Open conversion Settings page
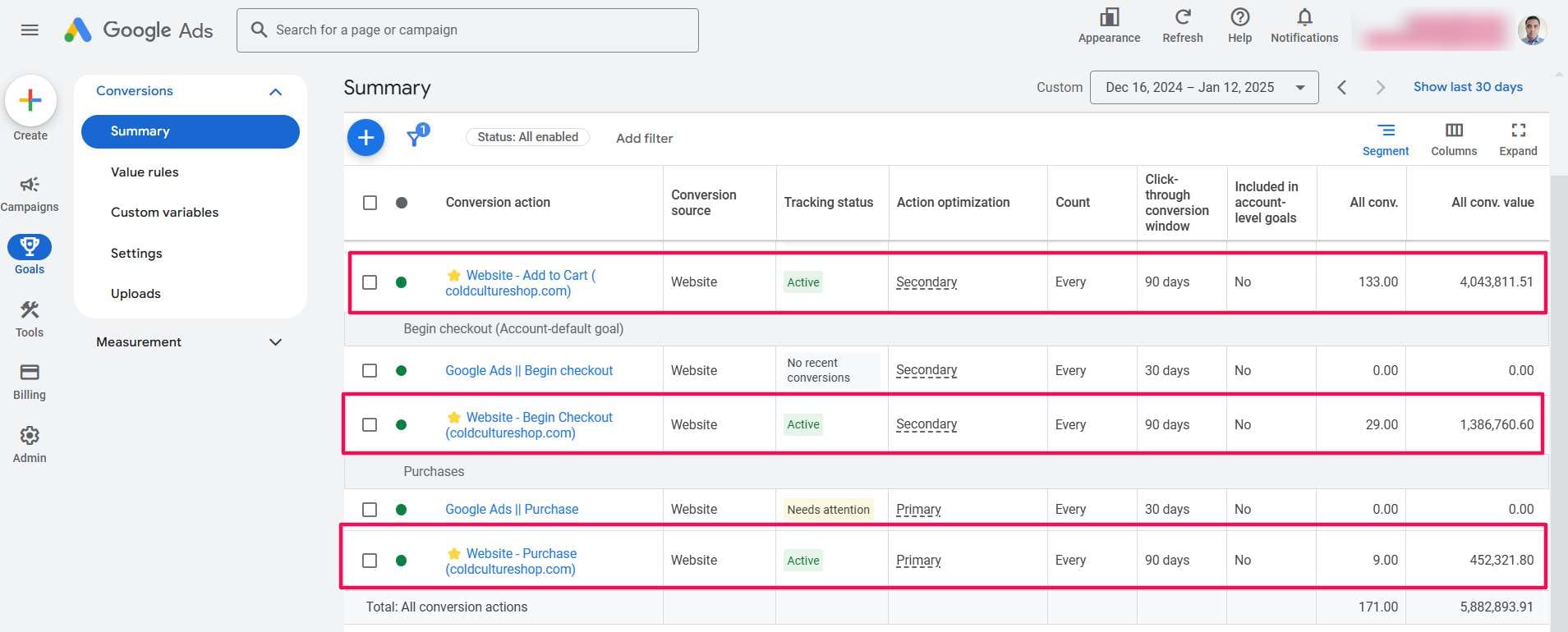Viewport: 1568px width, 632px height. (136, 254)
